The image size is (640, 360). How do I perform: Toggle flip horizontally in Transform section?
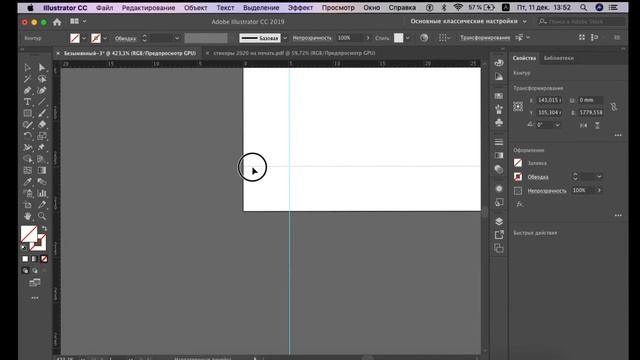tap(584, 125)
